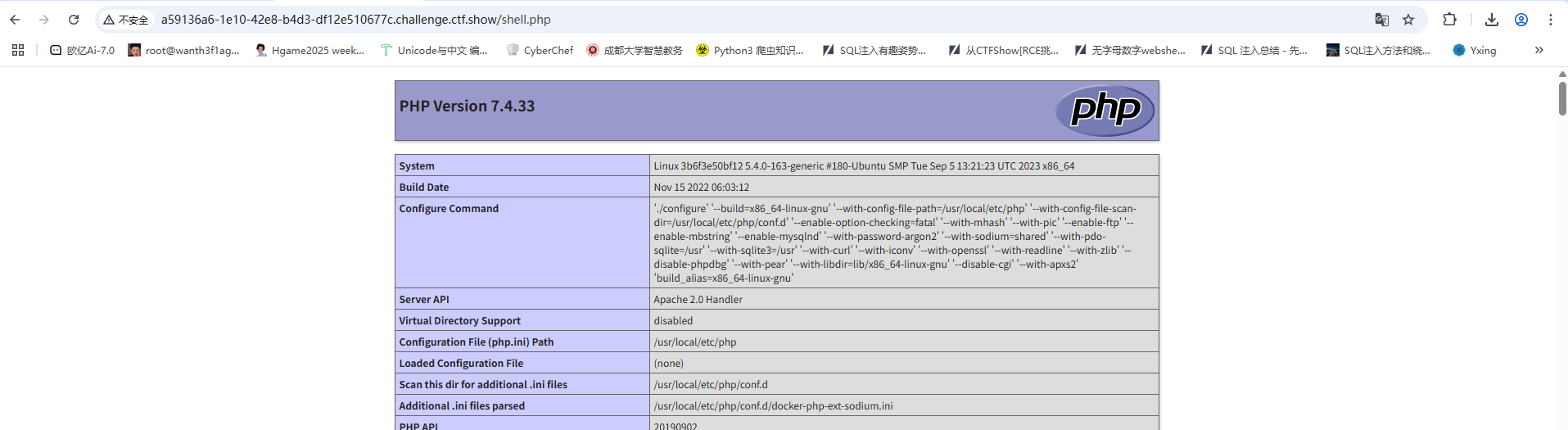
Task: Open the Yxing bookmark
Action: (1474, 50)
